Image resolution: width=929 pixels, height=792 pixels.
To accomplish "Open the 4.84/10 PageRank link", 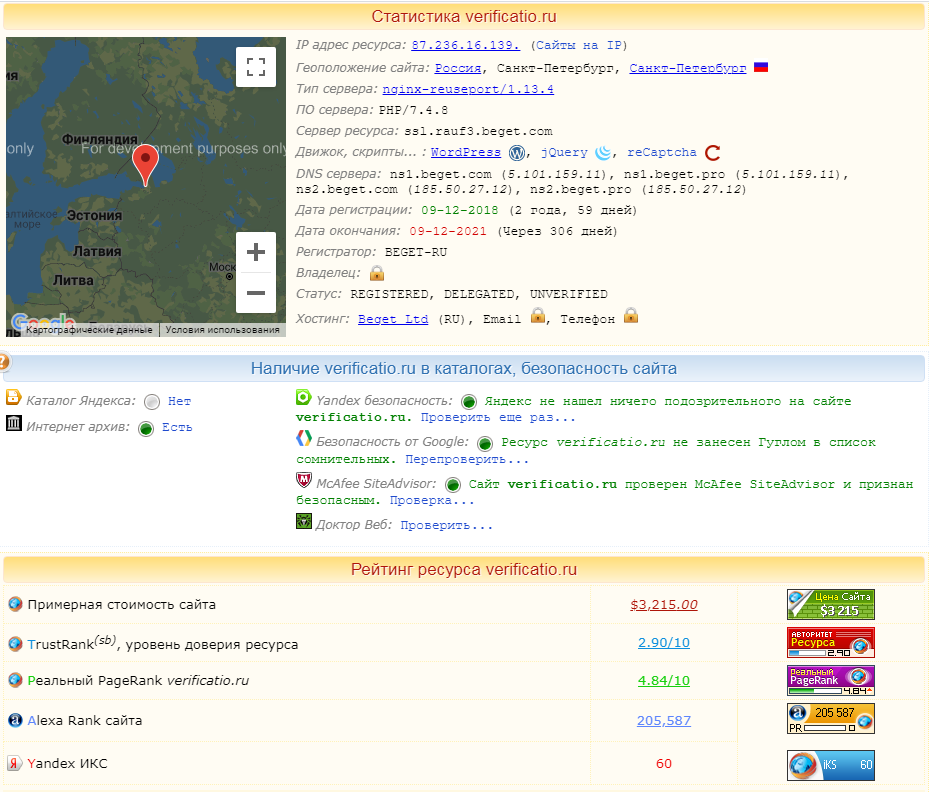I will [664, 681].
